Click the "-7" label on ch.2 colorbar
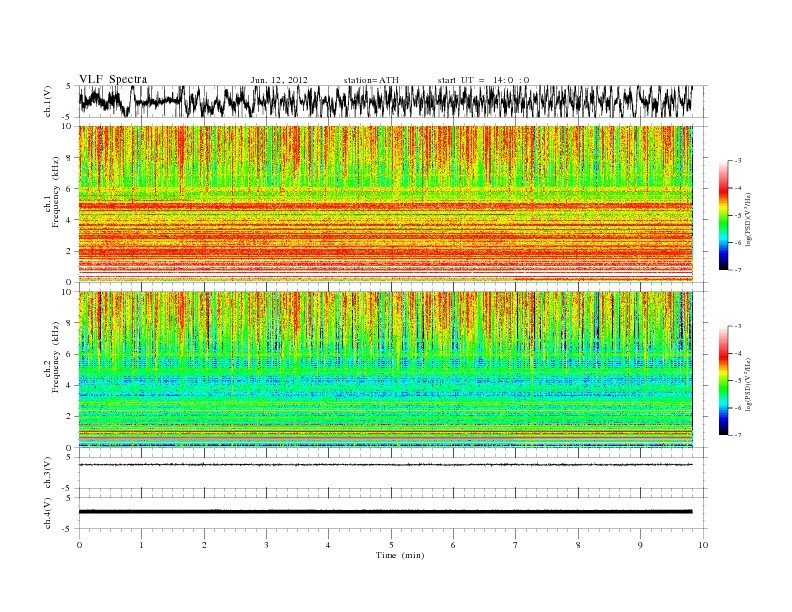Screen dimensions: 792x612 737,435
